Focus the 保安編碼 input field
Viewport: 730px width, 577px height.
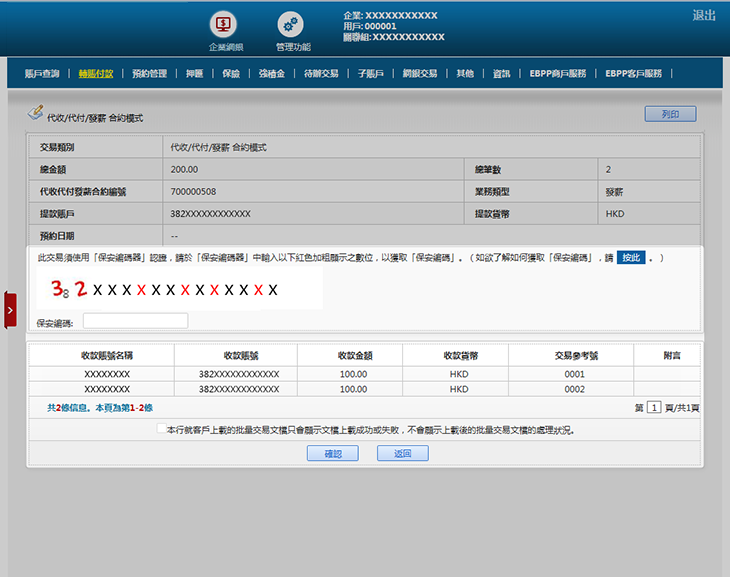135,321
